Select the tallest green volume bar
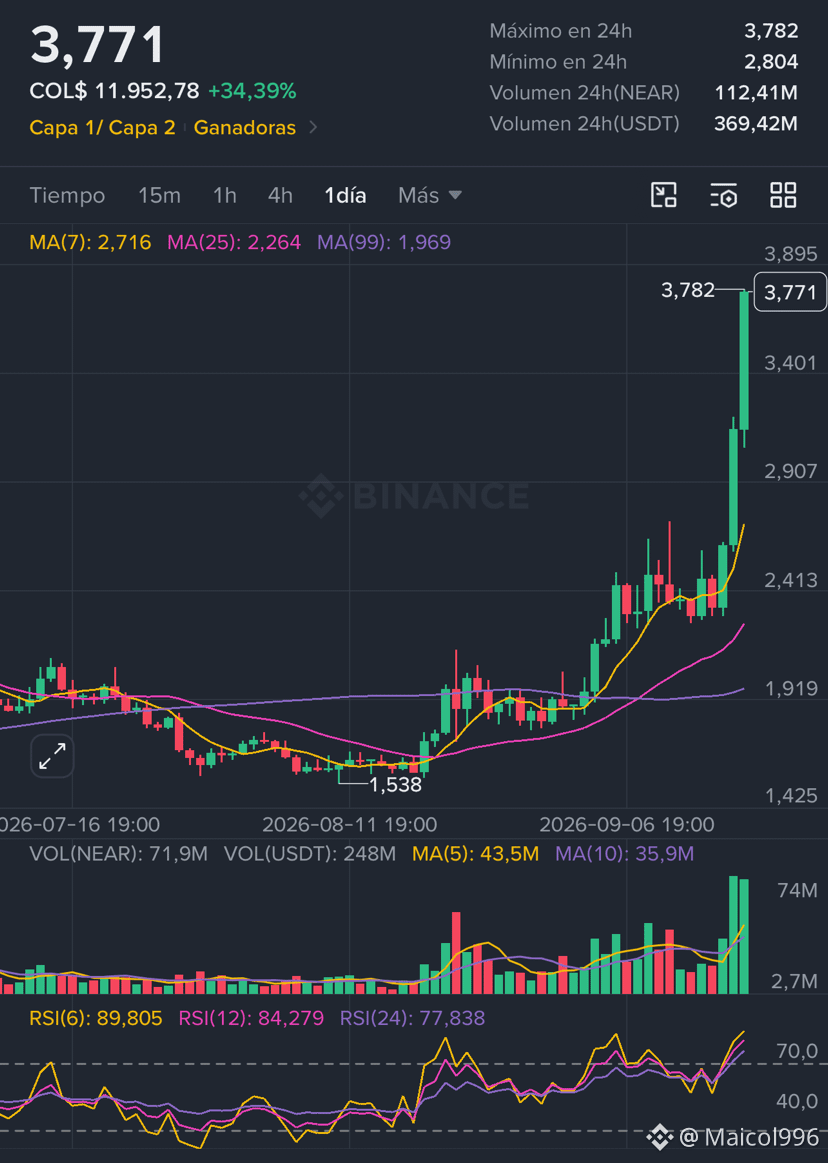The width and height of the screenshot is (828, 1163). 734,935
